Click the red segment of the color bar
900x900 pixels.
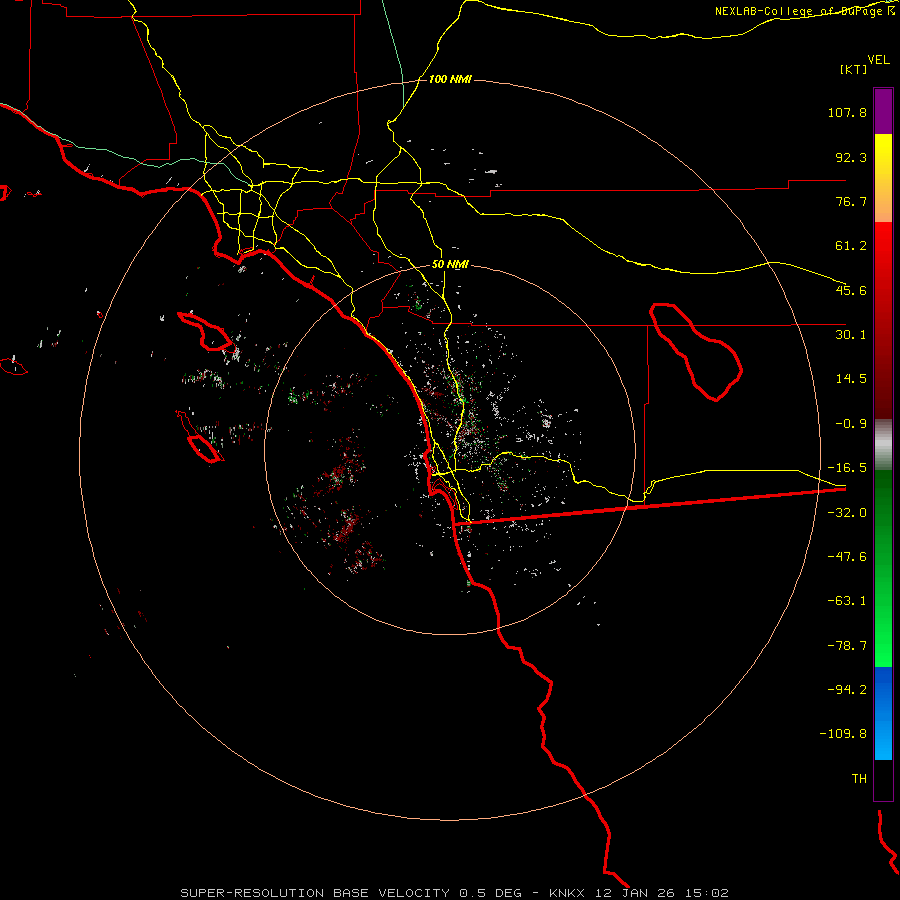(x=883, y=320)
